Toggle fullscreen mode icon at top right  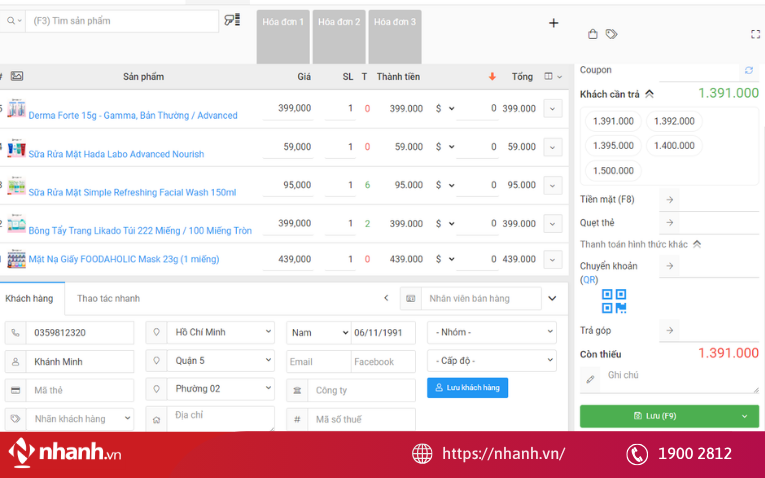point(755,34)
